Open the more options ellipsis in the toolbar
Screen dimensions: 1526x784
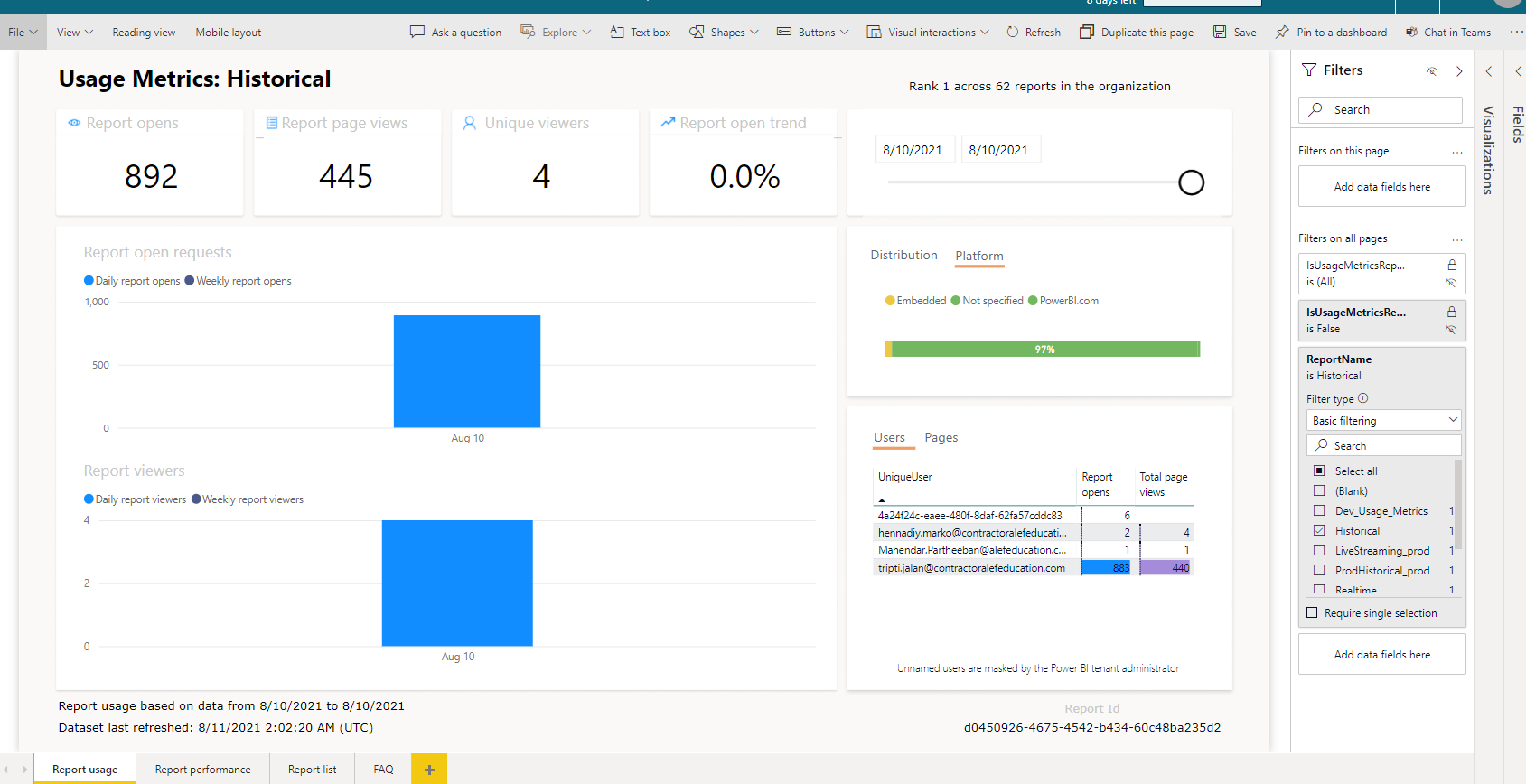coord(1516,32)
